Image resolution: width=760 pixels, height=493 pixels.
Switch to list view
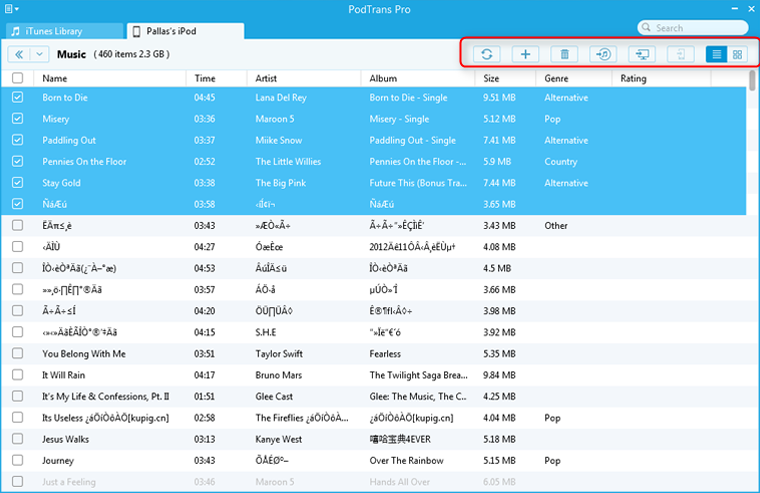(716, 54)
